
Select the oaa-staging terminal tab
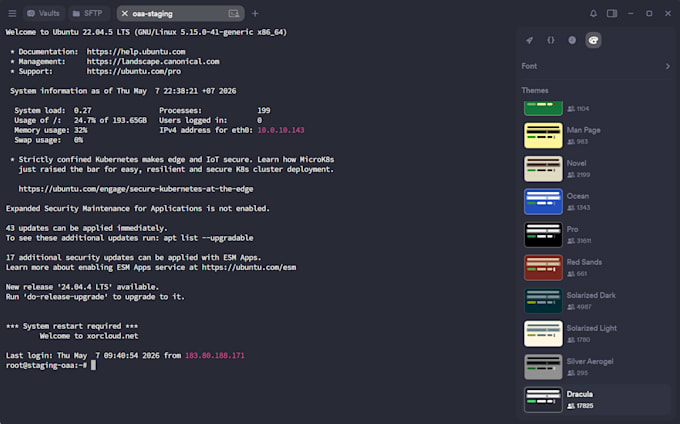point(180,13)
